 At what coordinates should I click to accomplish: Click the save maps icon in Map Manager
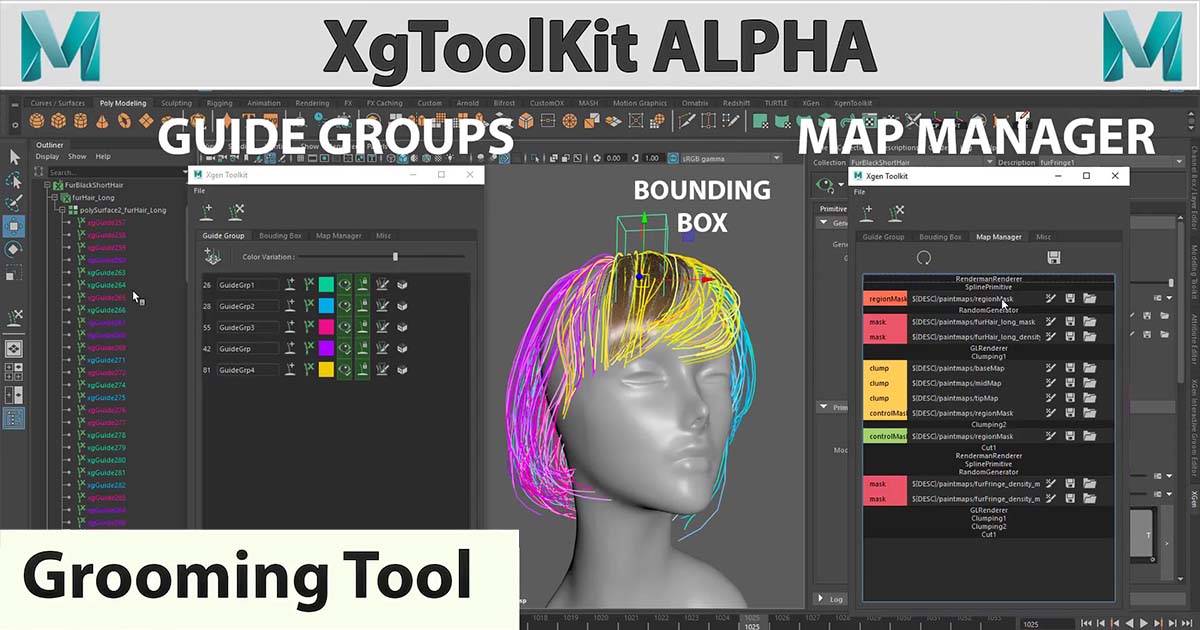[1055, 258]
